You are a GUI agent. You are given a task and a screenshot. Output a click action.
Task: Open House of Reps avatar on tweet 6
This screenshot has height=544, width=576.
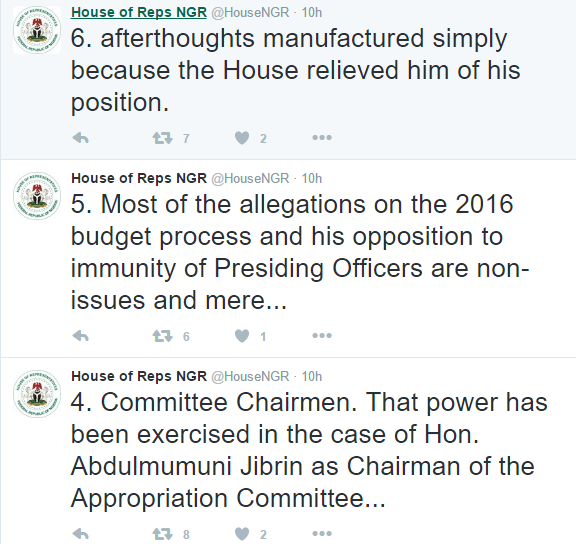pos(37,30)
